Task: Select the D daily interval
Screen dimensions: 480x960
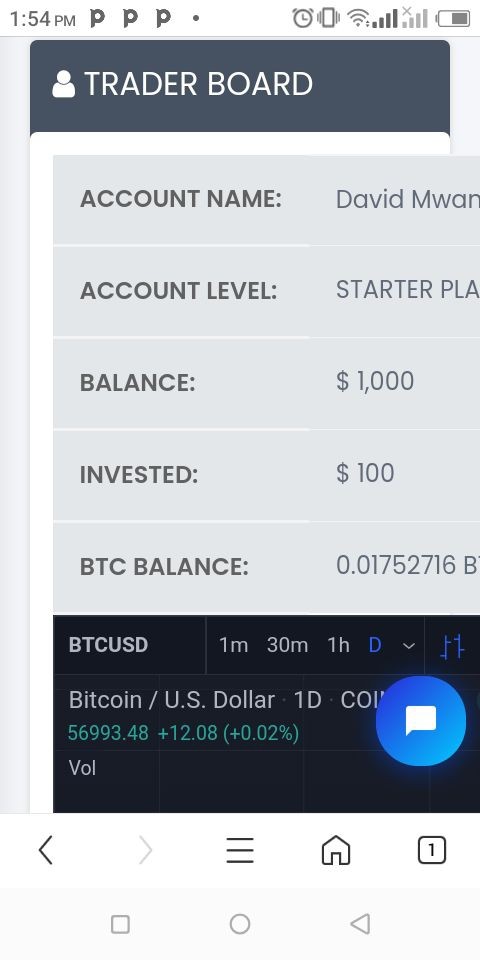Action: (375, 645)
